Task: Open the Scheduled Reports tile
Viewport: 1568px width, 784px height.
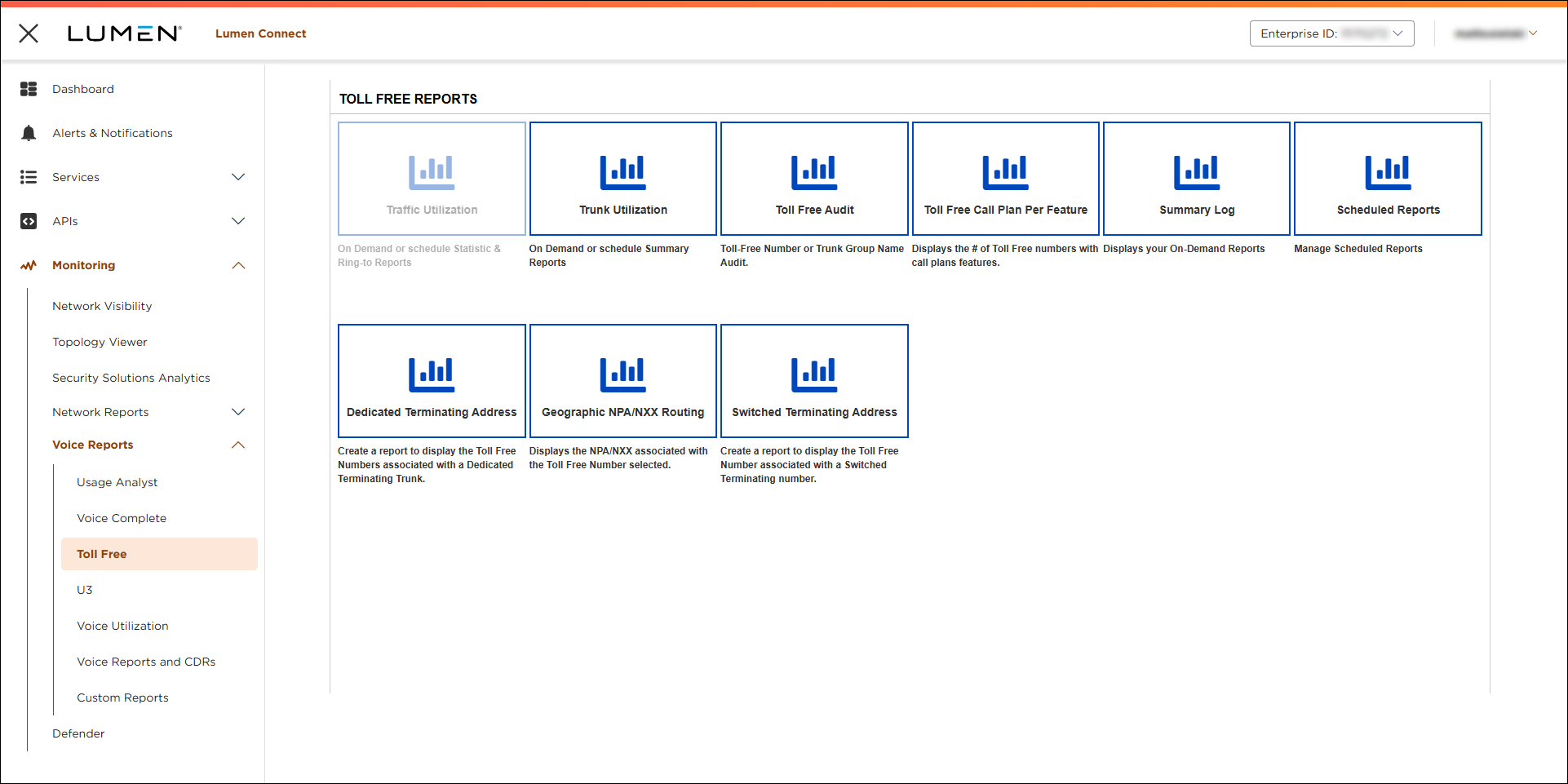Action: coord(1387,179)
